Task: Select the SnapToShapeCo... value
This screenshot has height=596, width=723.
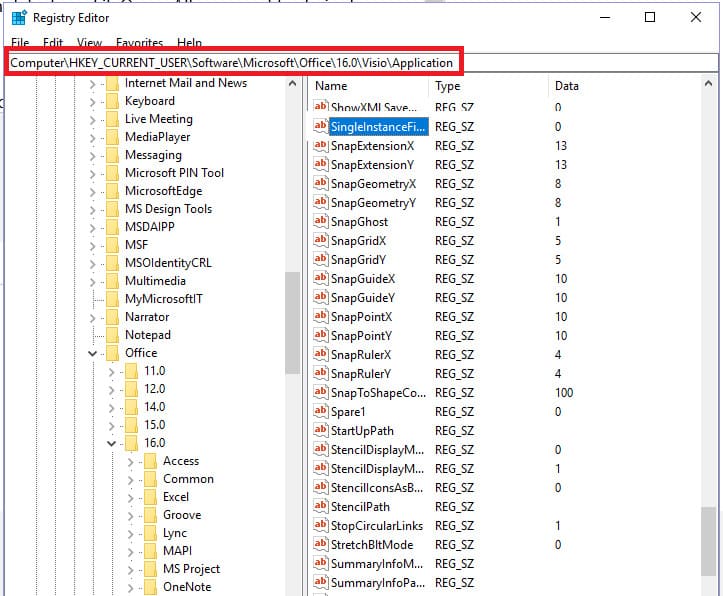Action: click(x=378, y=393)
